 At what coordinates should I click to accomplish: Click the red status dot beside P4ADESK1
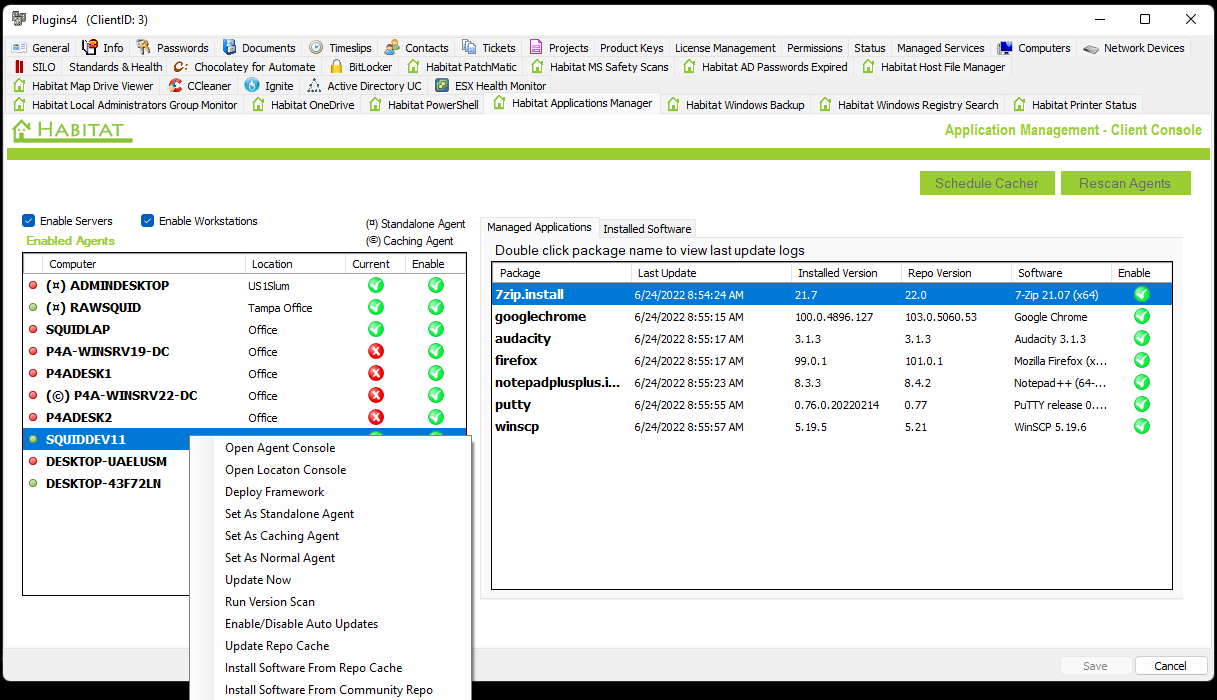click(x=34, y=374)
